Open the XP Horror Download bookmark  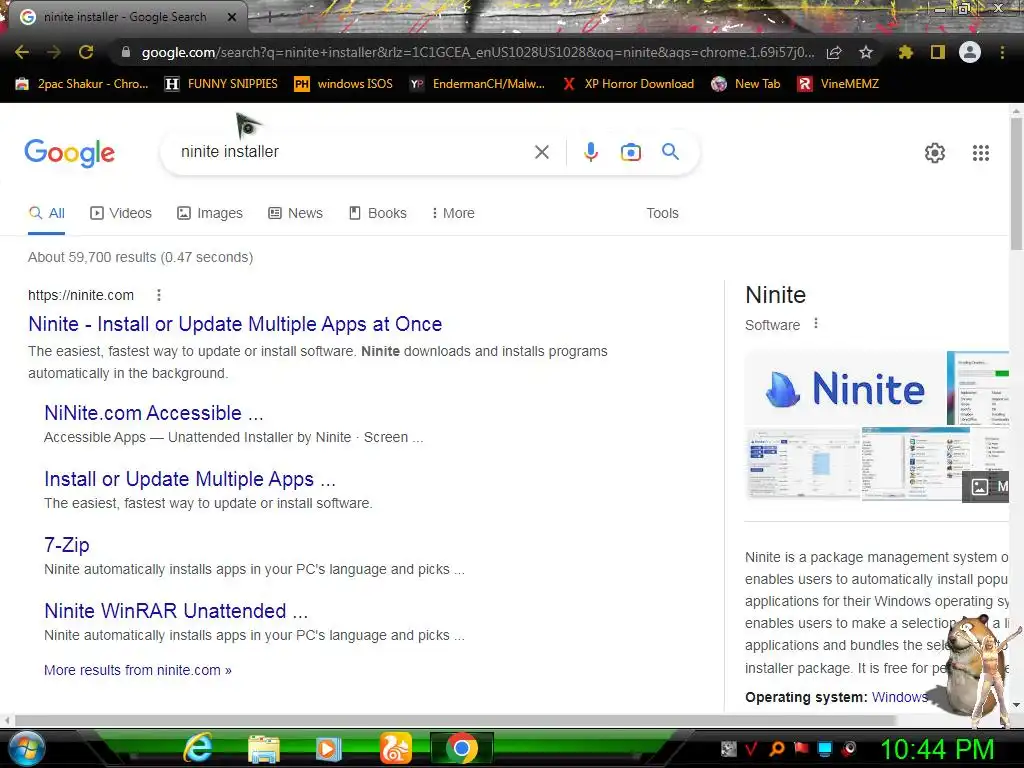click(x=628, y=84)
